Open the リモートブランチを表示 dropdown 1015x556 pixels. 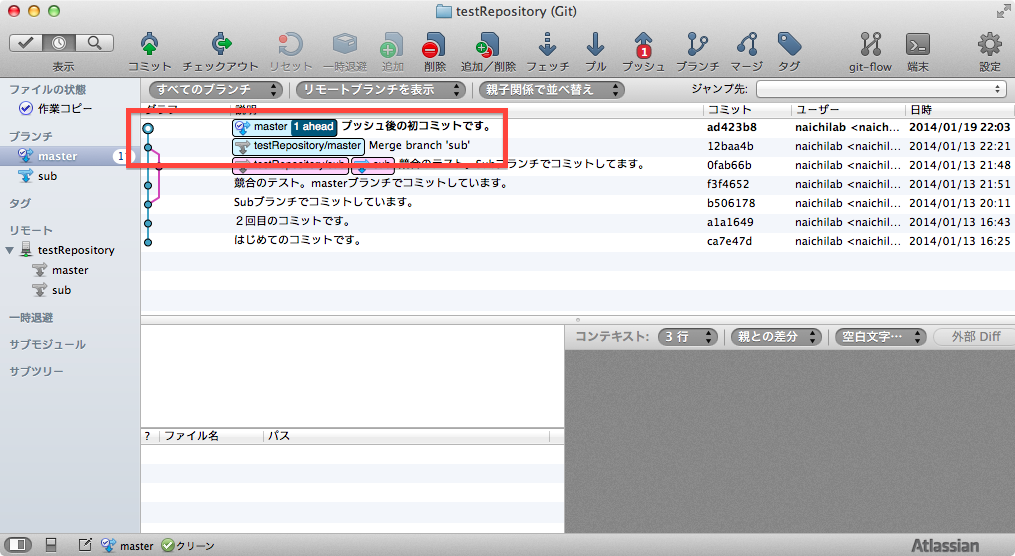pos(381,89)
